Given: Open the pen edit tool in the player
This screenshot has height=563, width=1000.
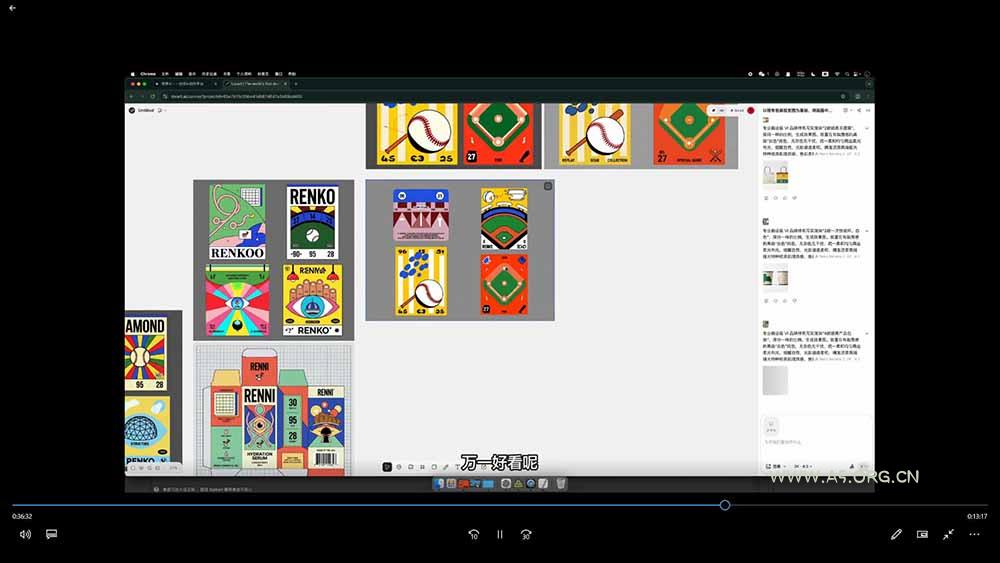Looking at the screenshot, I should click(x=896, y=534).
